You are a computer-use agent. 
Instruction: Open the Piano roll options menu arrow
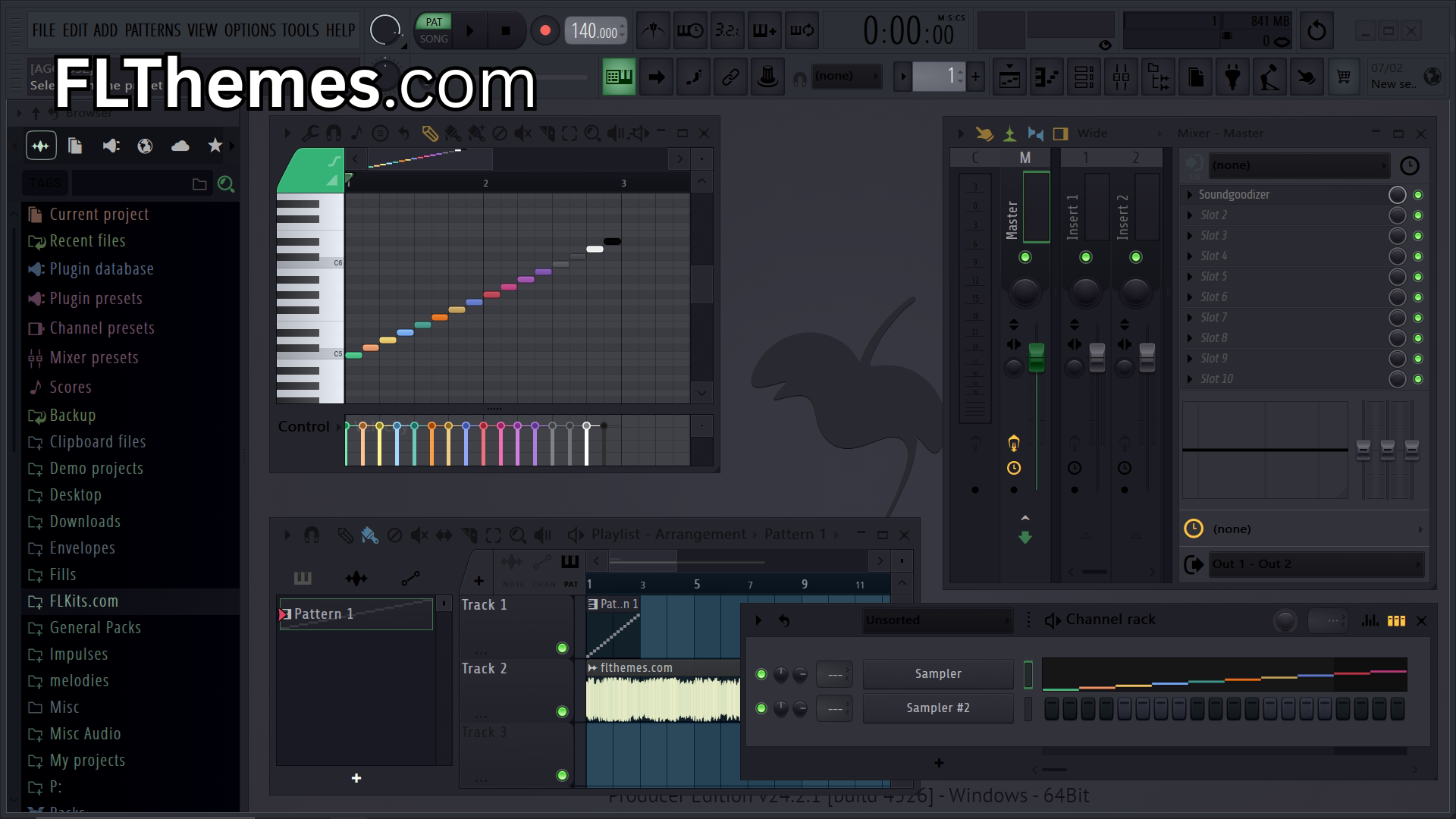pyautogui.click(x=287, y=133)
